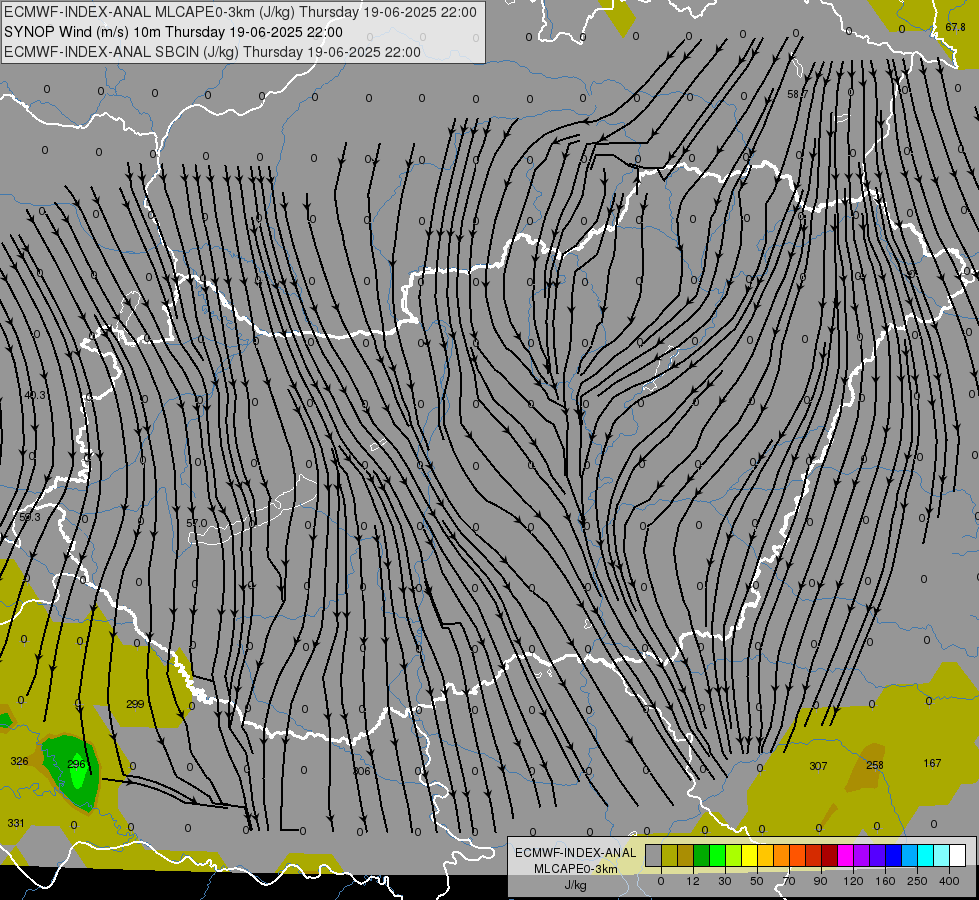This screenshot has width=979, height=900.
Task: Select the gray swatch in the legend
Action: tap(654, 855)
